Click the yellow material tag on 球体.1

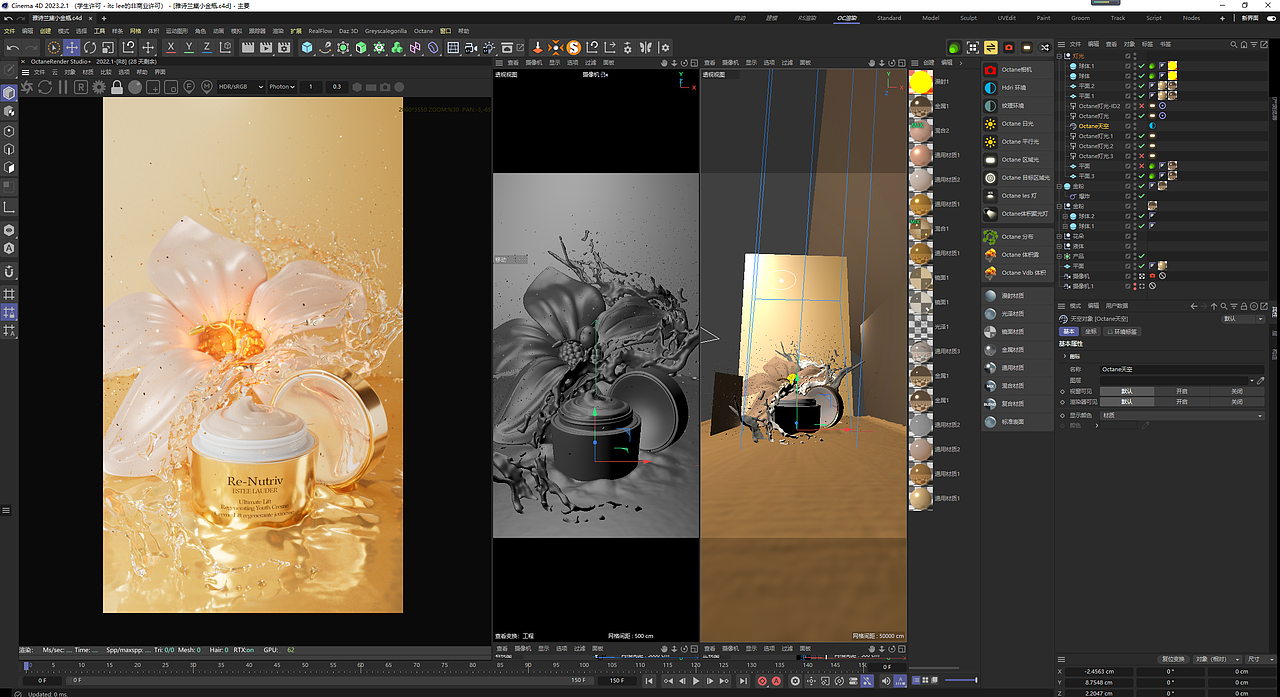point(1172,66)
